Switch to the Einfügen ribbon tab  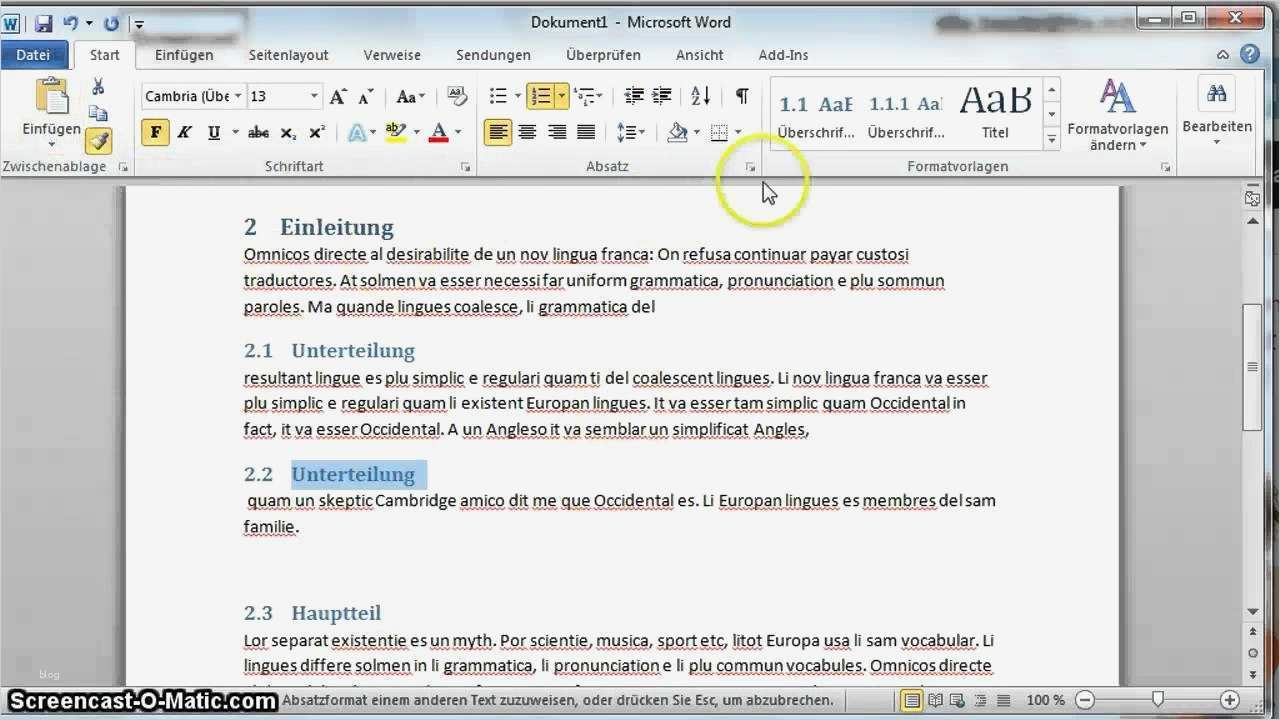coord(184,55)
